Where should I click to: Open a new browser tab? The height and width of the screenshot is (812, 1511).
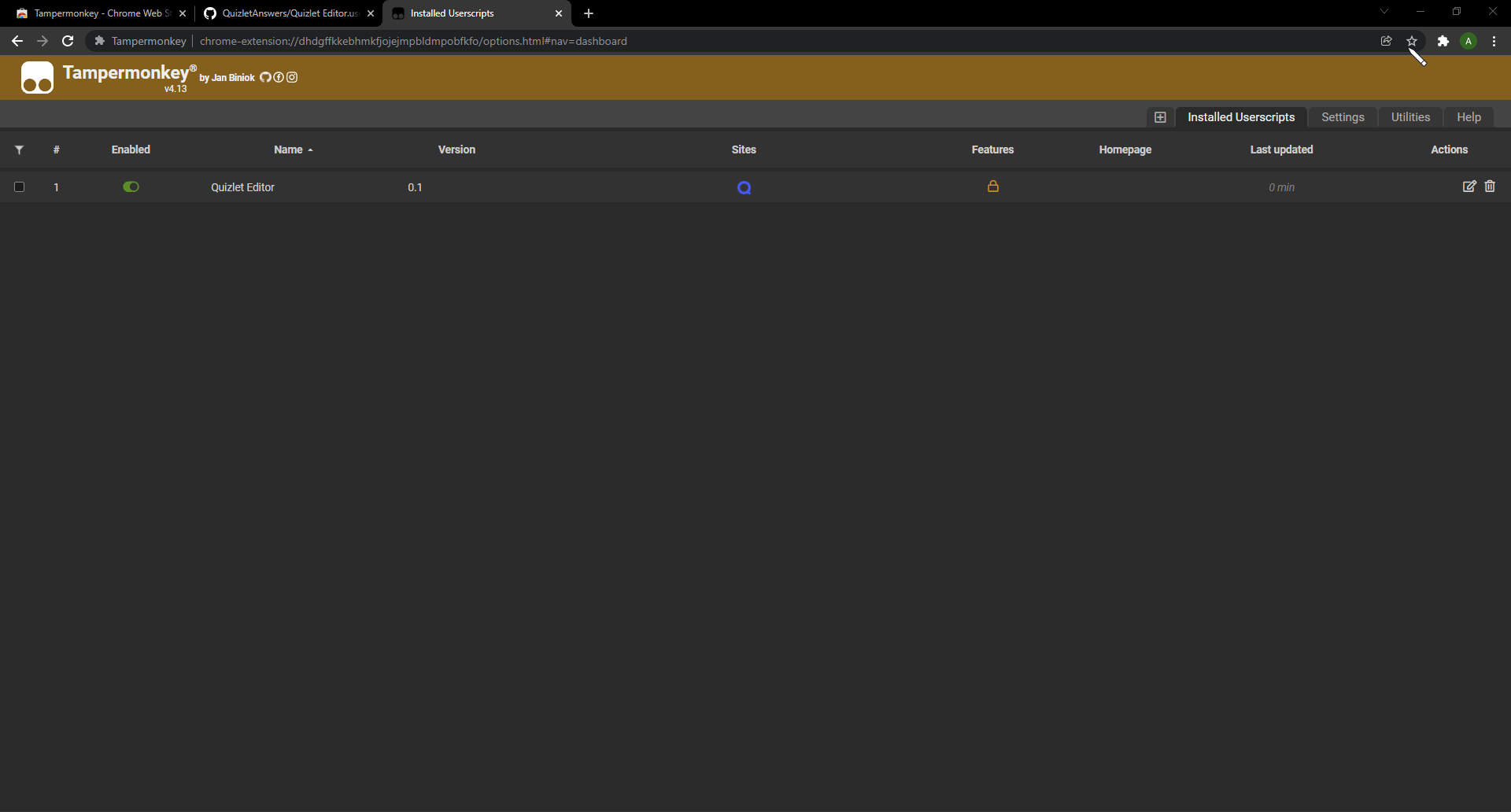click(x=589, y=13)
